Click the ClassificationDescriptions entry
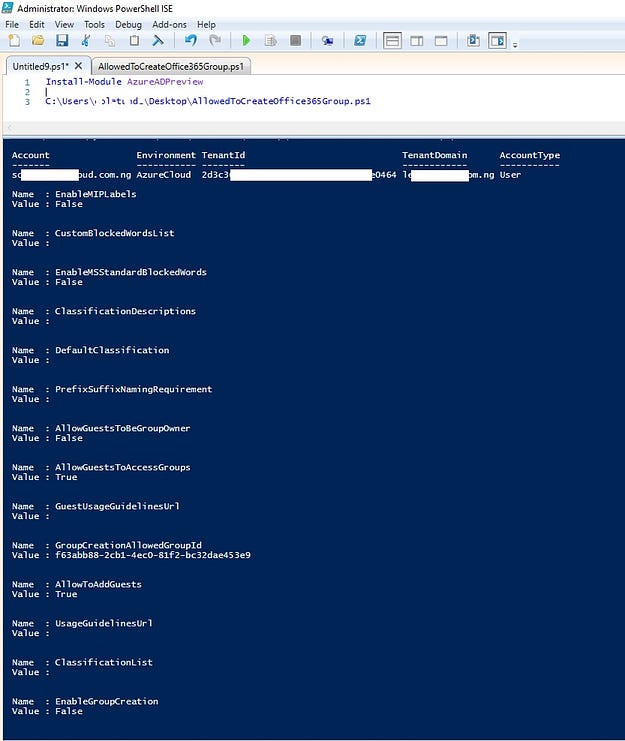Image resolution: width=625 pixels, height=741 pixels. [x=125, y=311]
